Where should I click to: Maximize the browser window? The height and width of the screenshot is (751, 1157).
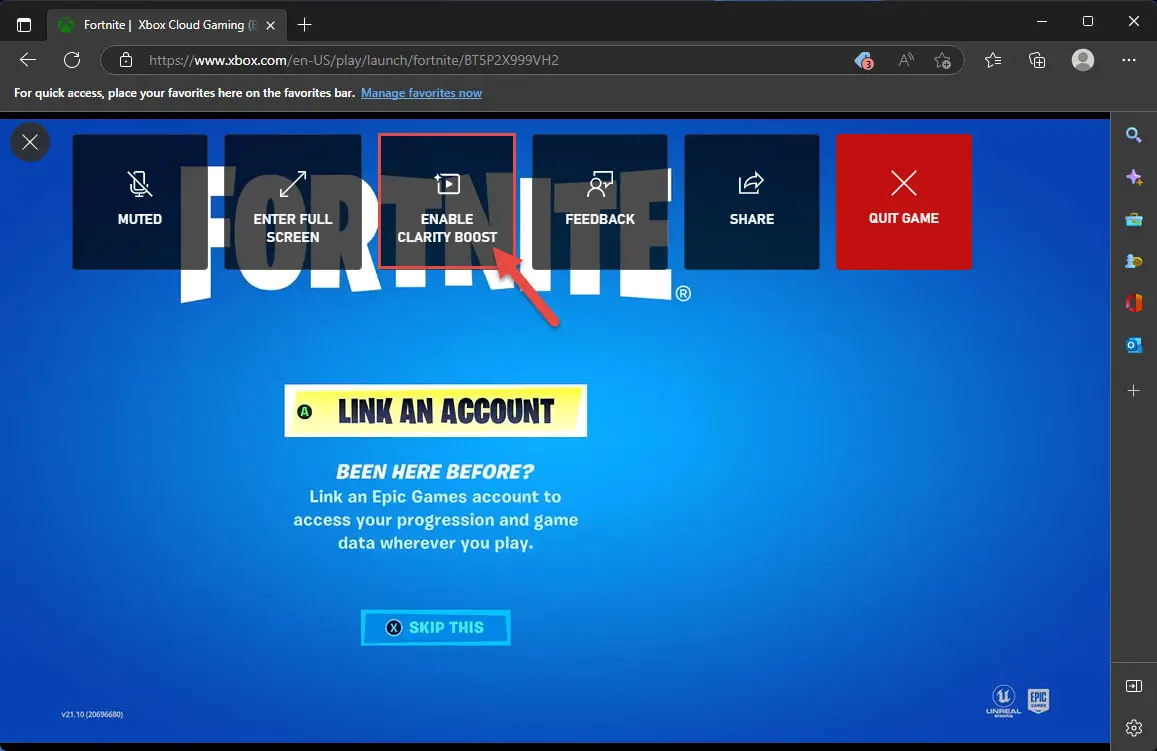[1088, 21]
